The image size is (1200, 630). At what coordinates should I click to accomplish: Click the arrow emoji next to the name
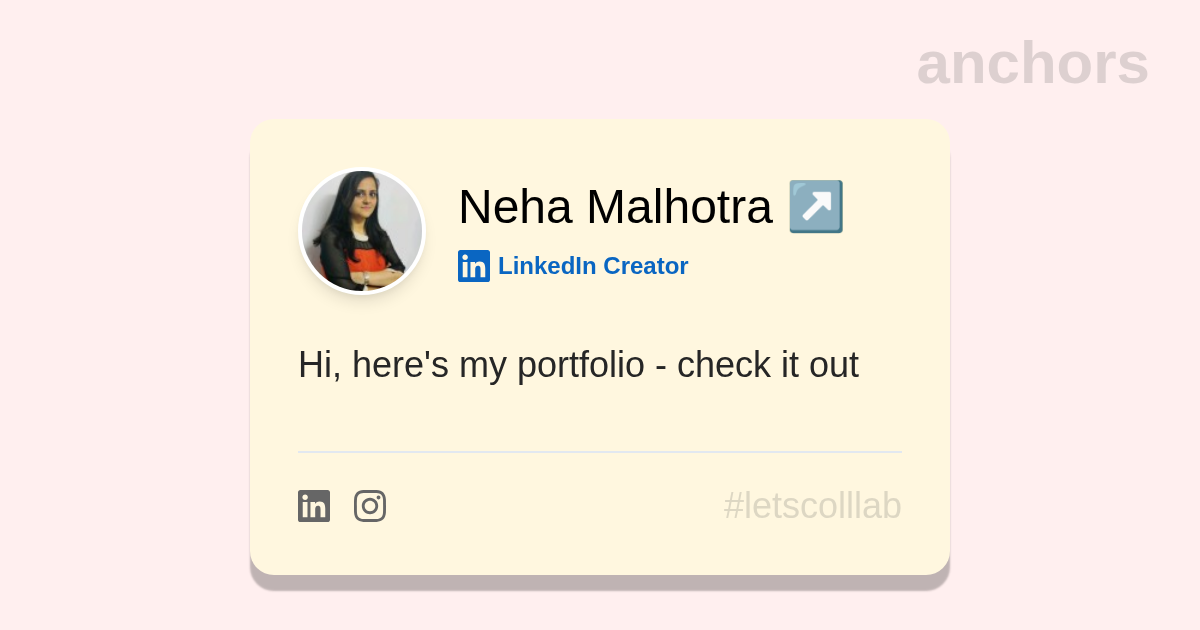pos(816,207)
